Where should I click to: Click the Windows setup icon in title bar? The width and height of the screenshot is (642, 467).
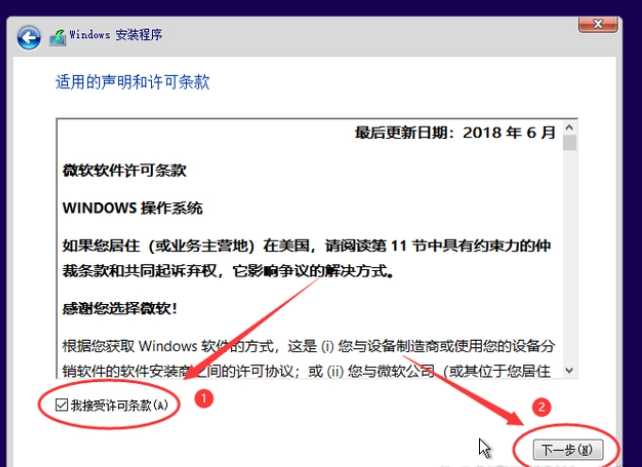(x=59, y=37)
